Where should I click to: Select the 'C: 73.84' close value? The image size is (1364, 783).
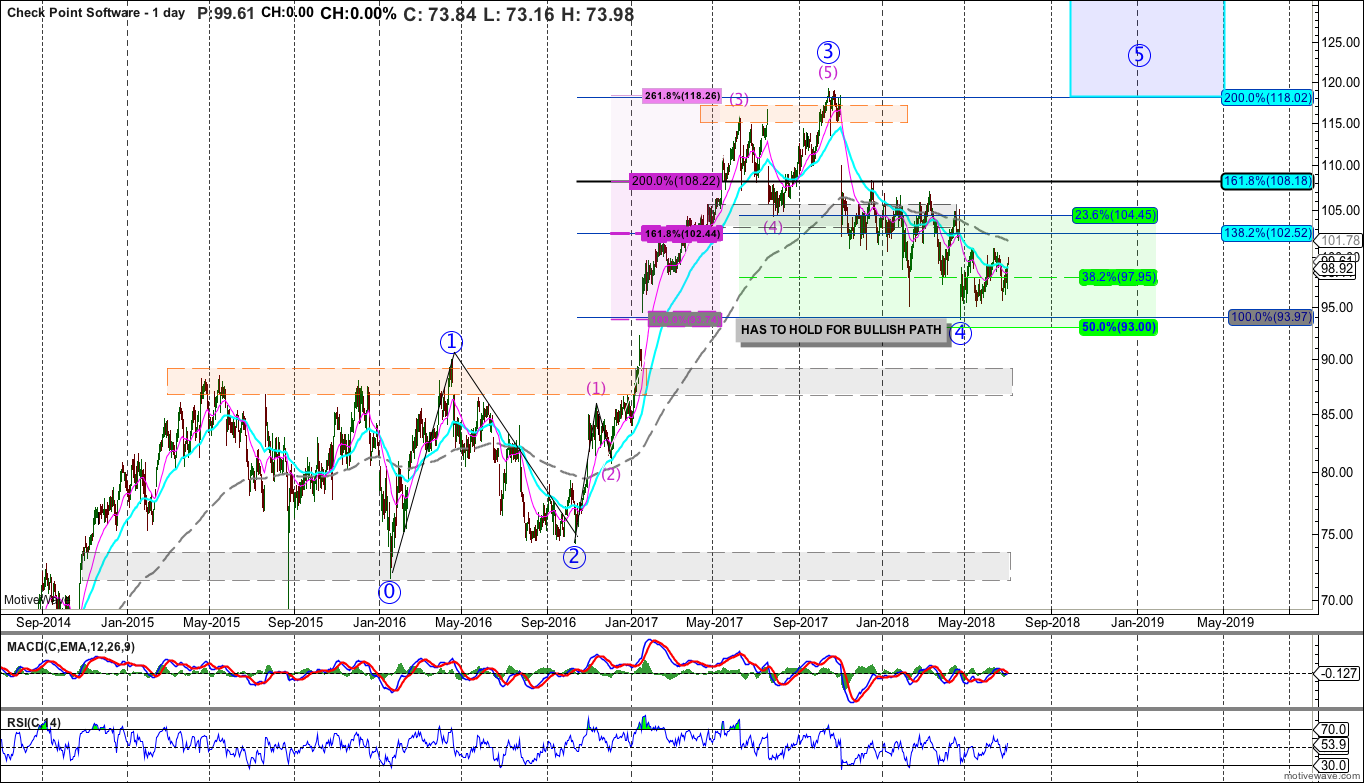440,13
